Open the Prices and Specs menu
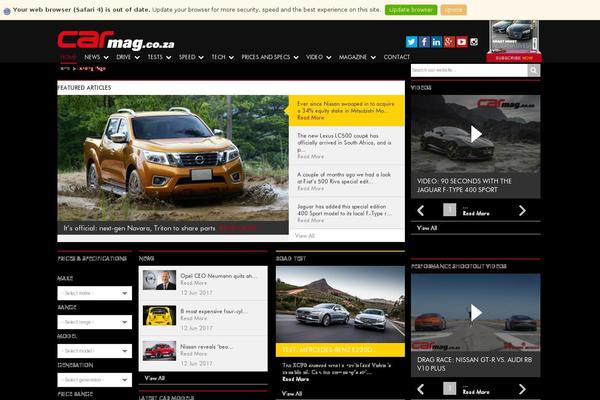Viewport: 600px width, 400px height. pos(266,57)
